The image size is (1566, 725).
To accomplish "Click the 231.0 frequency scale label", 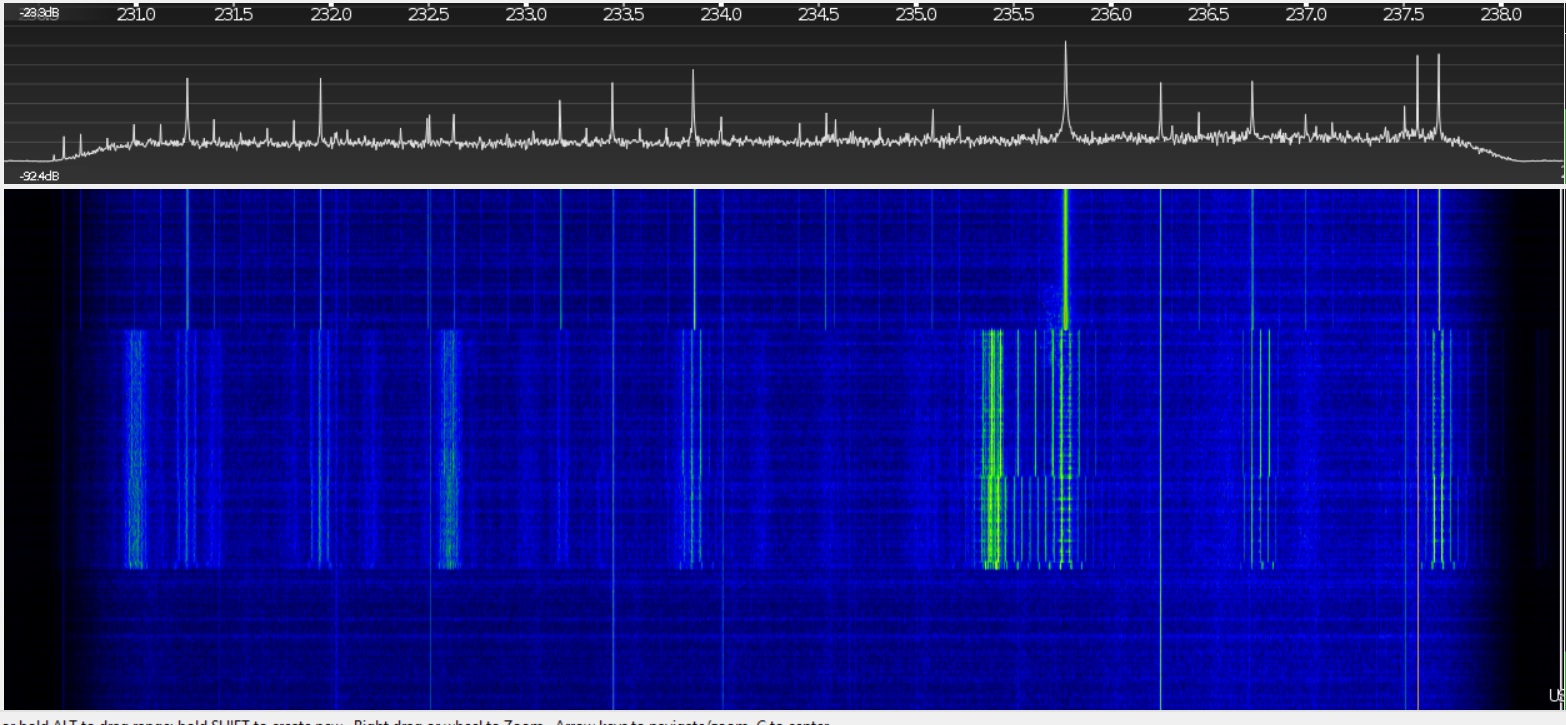I will click(136, 14).
